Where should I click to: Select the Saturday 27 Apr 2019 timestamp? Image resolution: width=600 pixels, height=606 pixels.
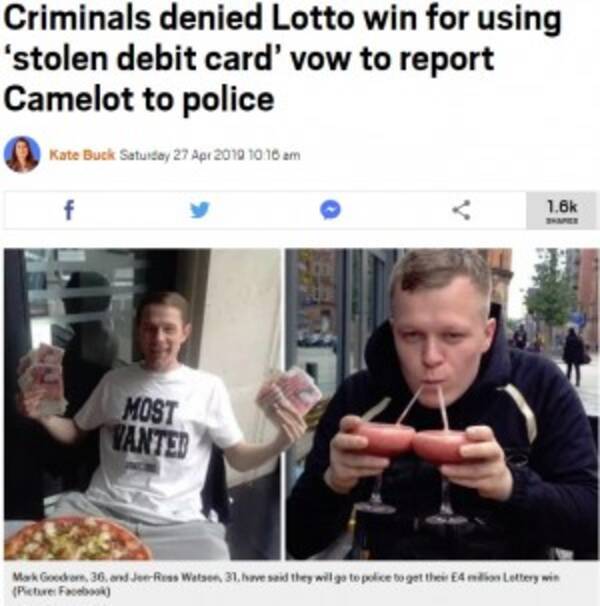210,155
